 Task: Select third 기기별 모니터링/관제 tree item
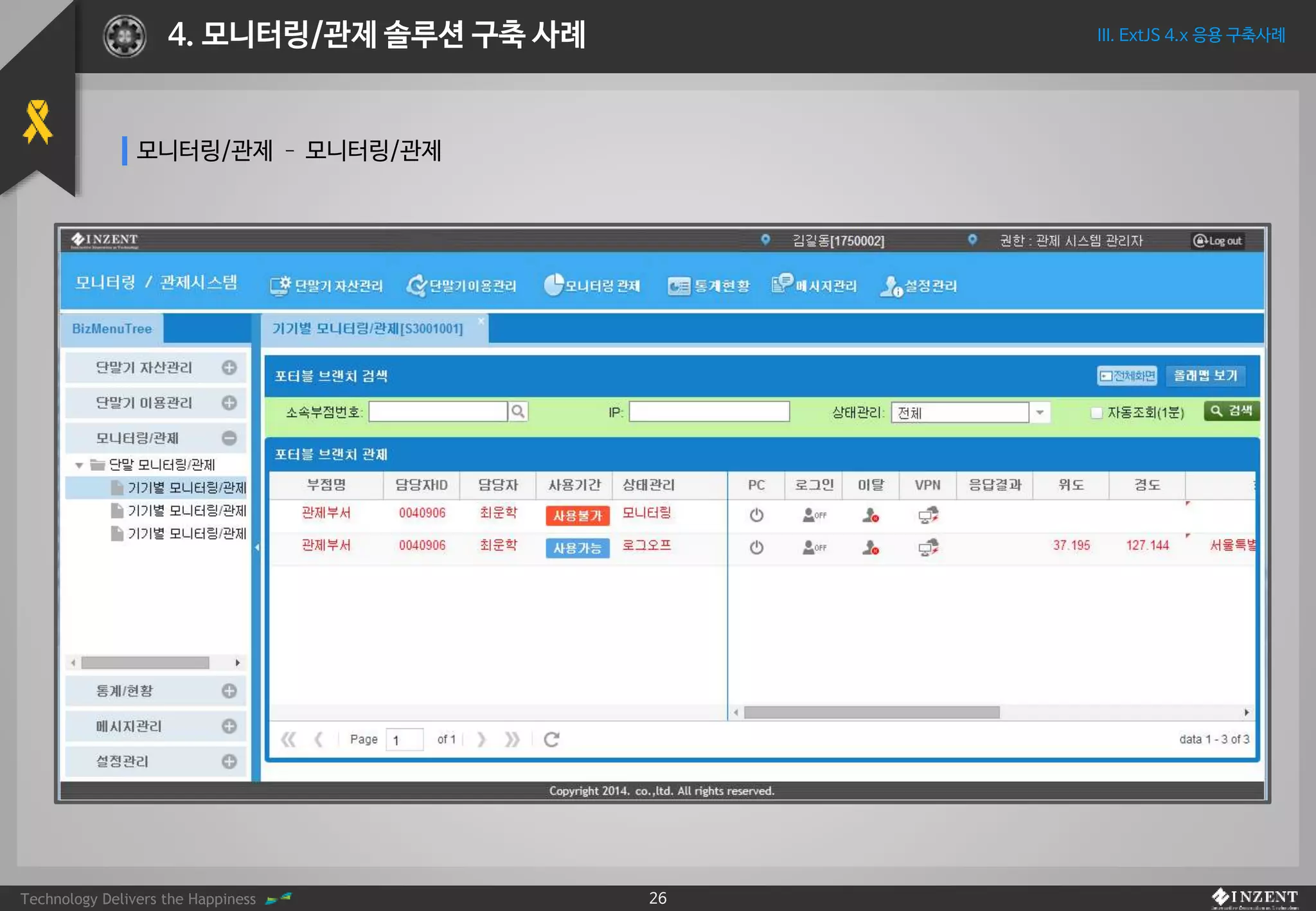click(x=179, y=533)
